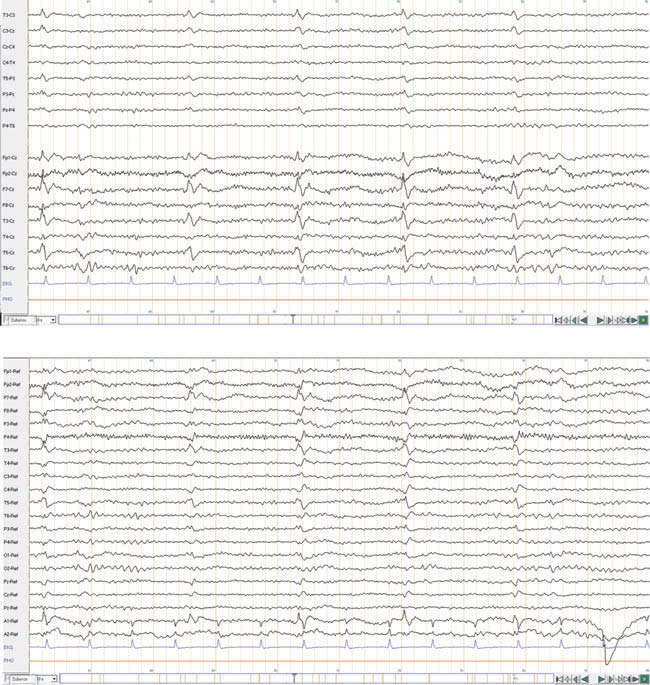Select the Fp1-Cz channel label in upper panel
Image resolution: width=650 pixels, height=685 pixels.
point(14,158)
